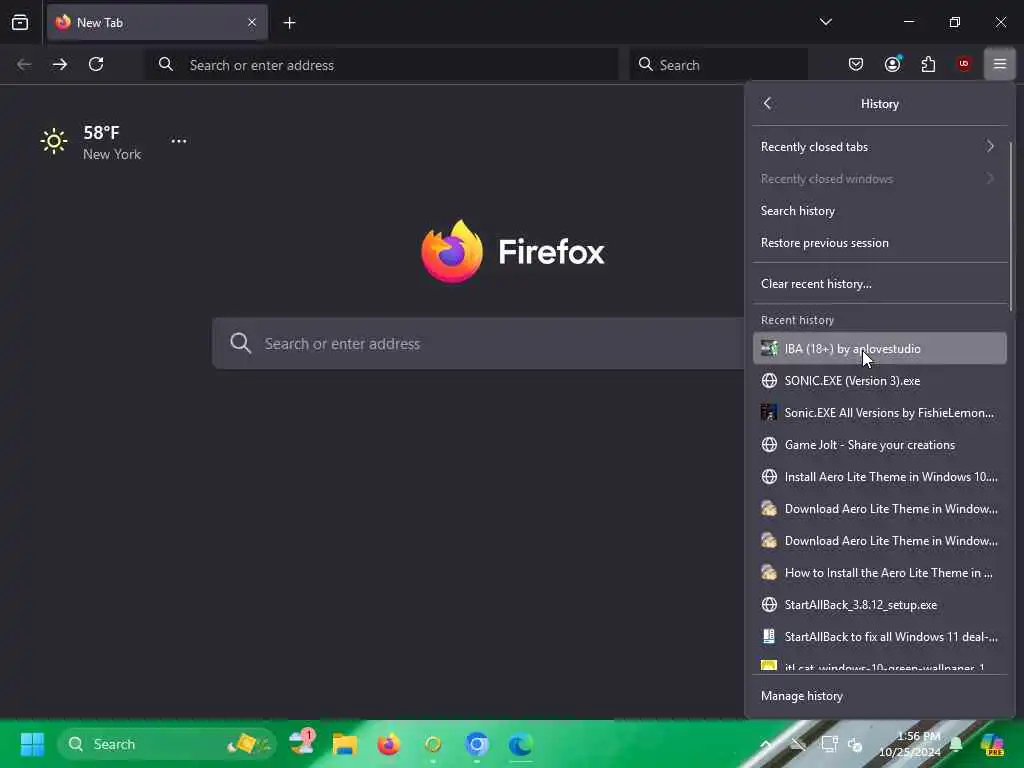Choose Clear recent history...
This screenshot has height=768, width=1024.
(879, 283)
